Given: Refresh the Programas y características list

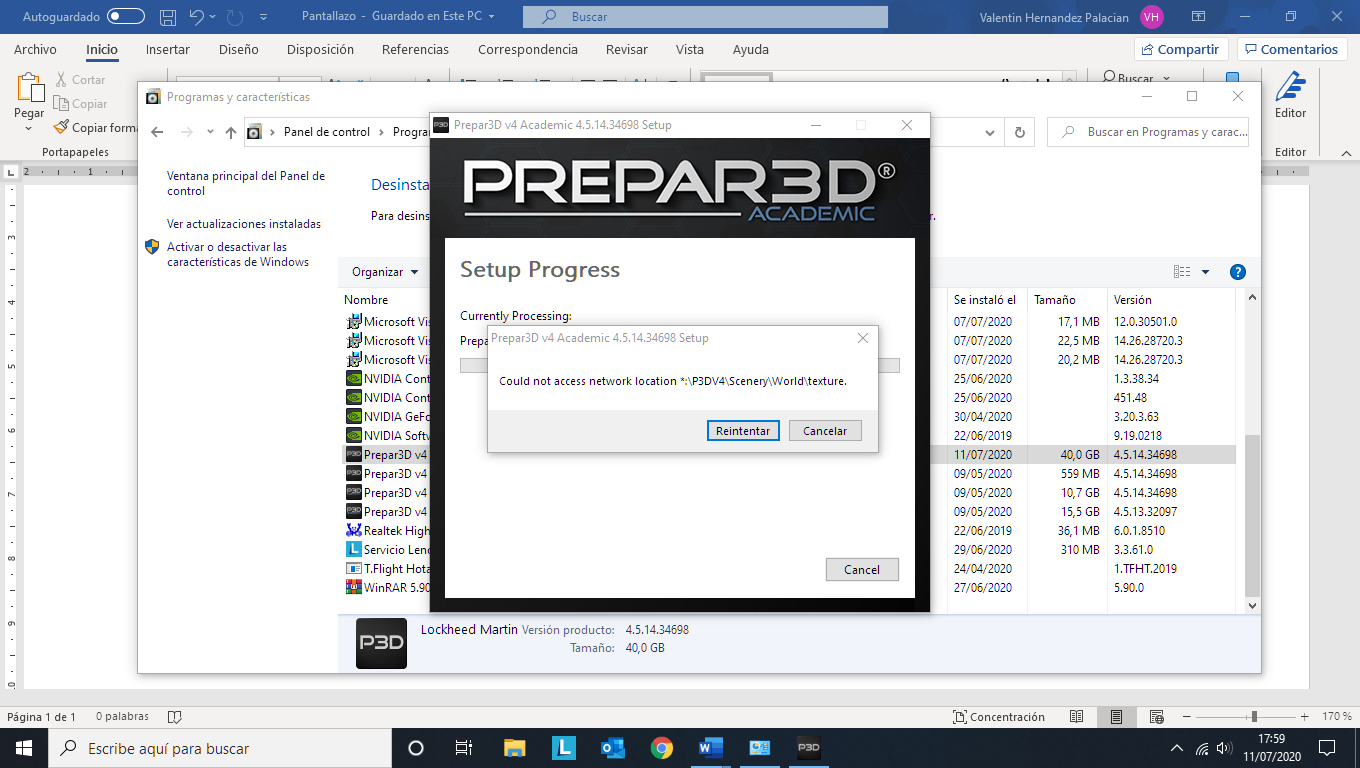Looking at the screenshot, I should 1019,132.
